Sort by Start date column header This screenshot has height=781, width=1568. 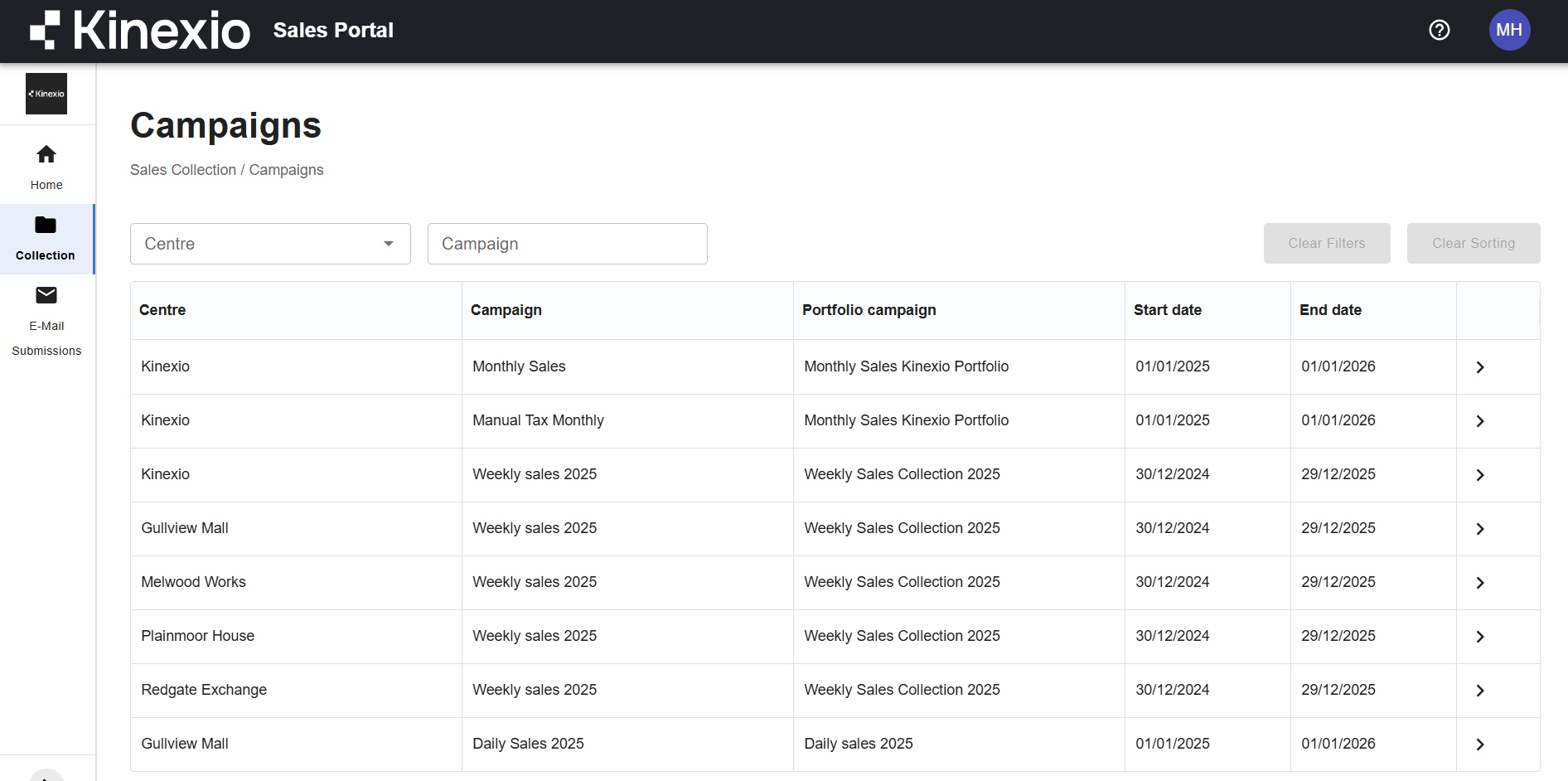(x=1167, y=310)
